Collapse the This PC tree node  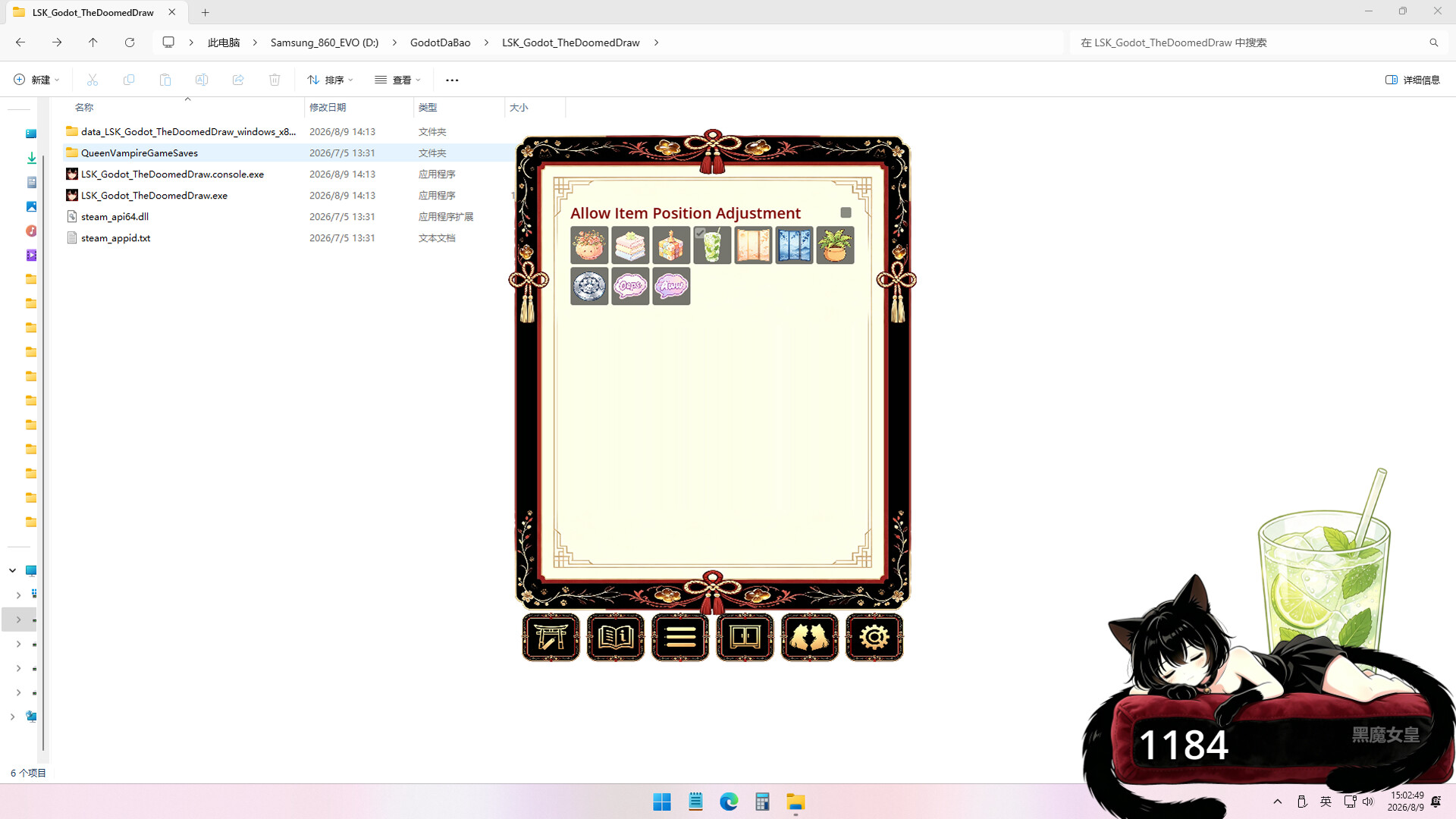(x=12, y=570)
